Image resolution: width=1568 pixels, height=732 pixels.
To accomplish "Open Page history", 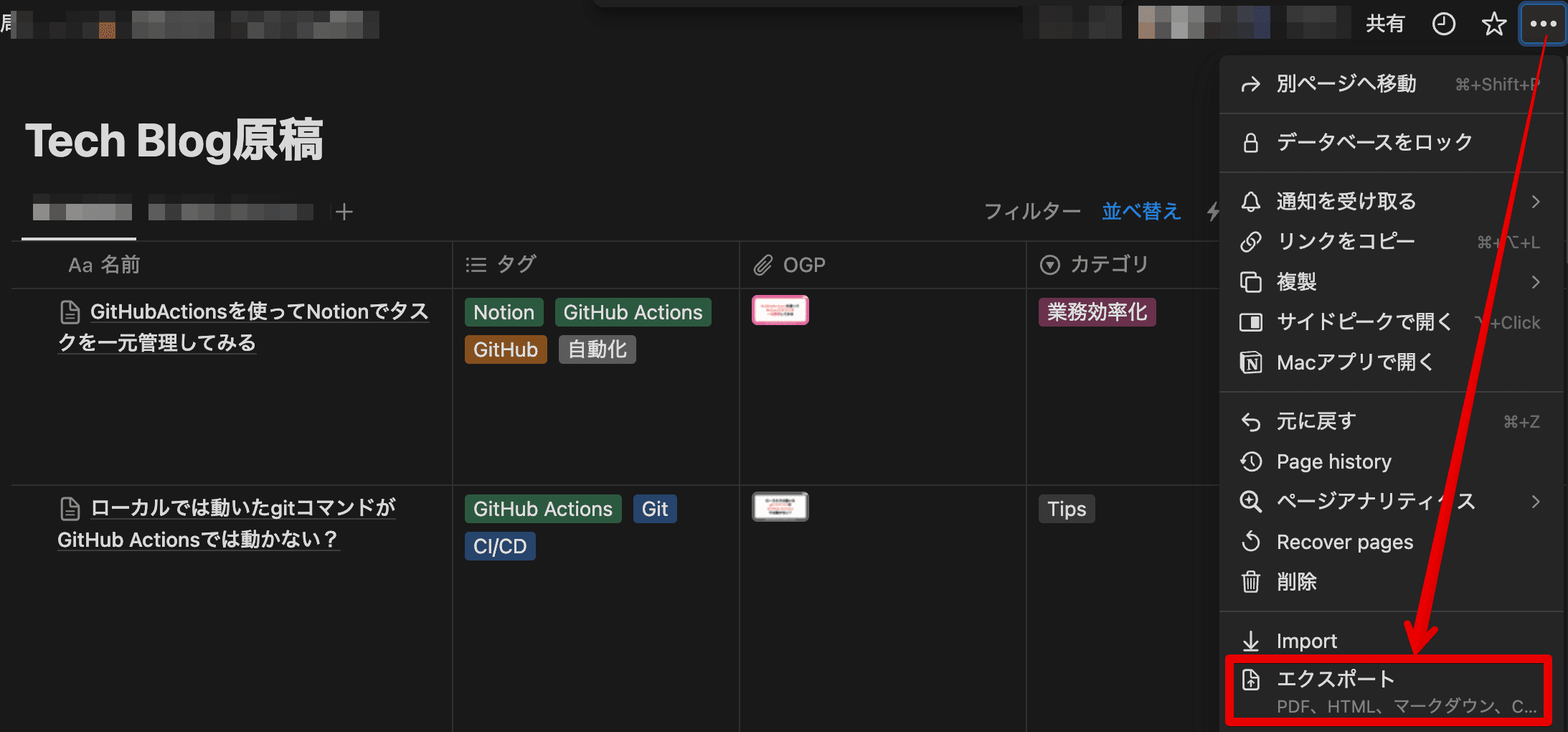I will 1390,461.
